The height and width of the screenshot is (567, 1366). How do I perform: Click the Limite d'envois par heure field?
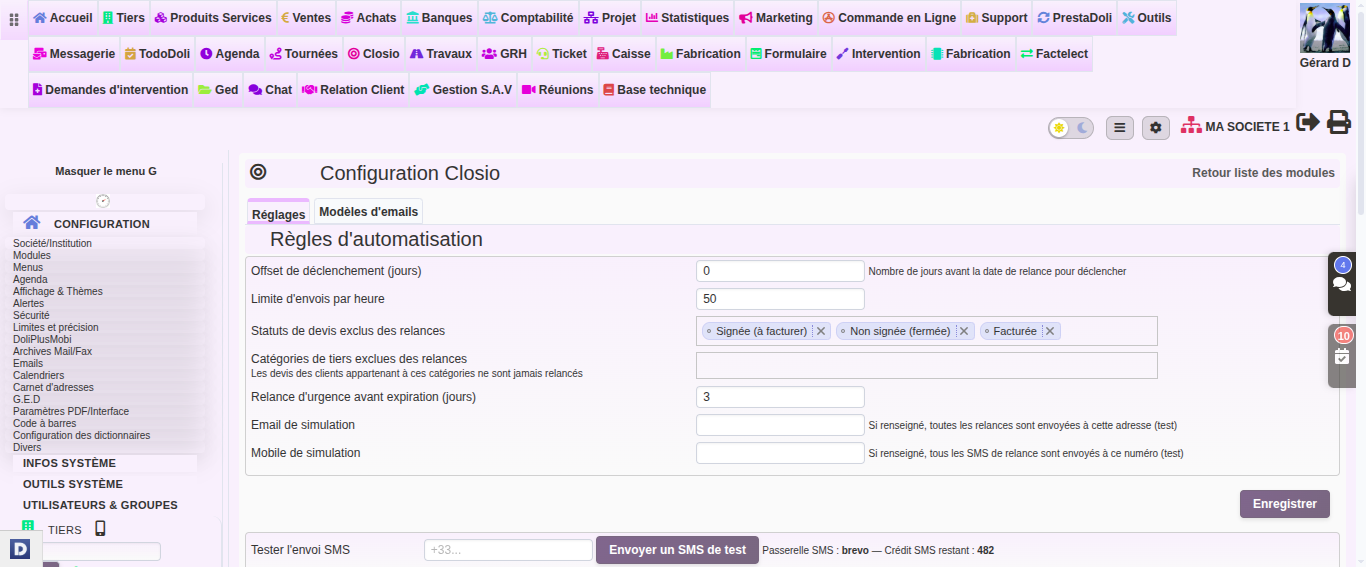click(x=780, y=299)
